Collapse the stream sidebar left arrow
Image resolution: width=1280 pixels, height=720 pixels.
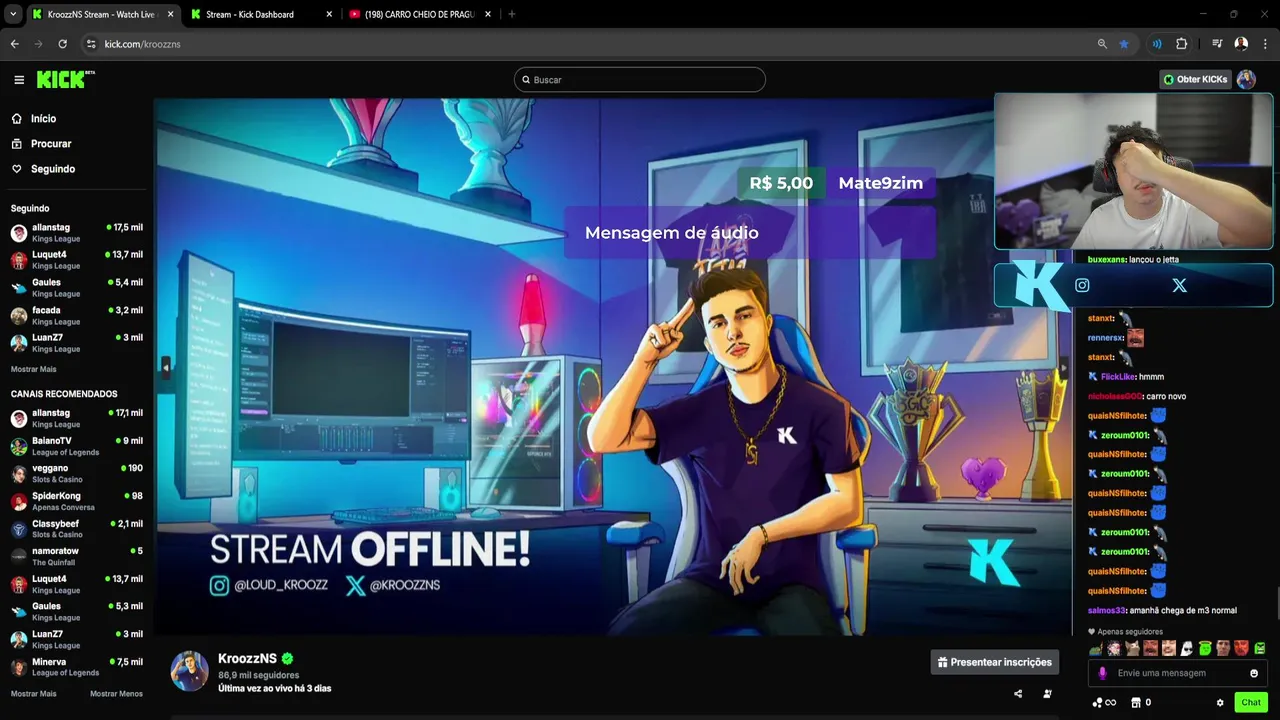click(x=166, y=368)
